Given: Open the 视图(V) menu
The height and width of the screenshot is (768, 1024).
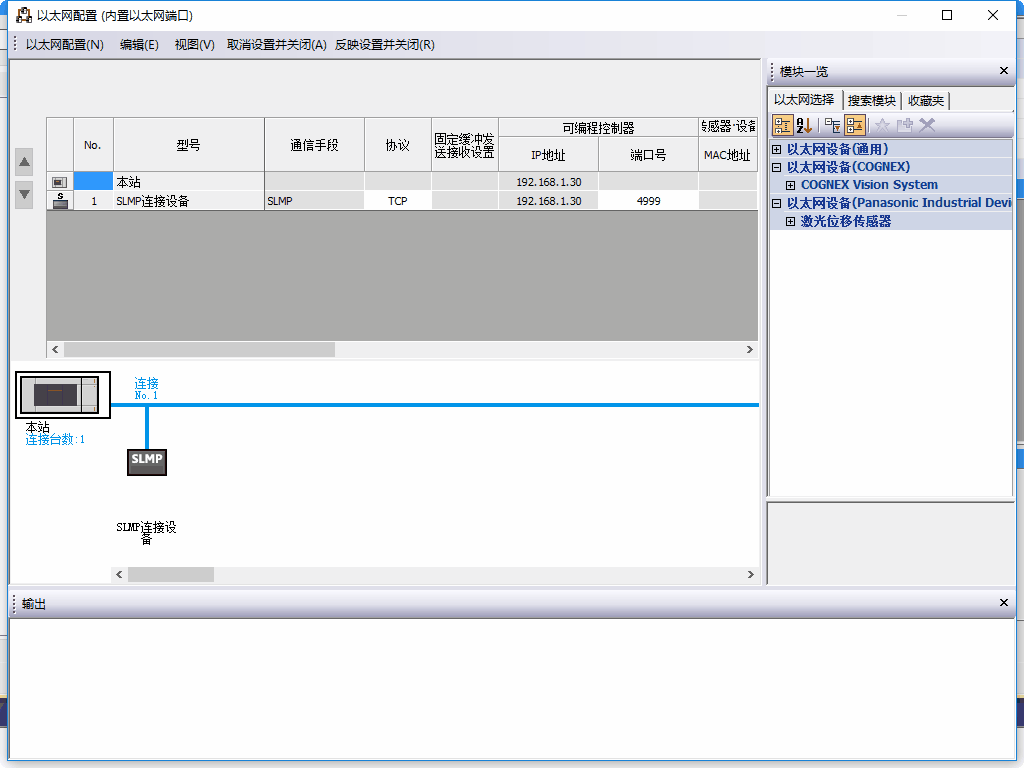Looking at the screenshot, I should point(194,45).
